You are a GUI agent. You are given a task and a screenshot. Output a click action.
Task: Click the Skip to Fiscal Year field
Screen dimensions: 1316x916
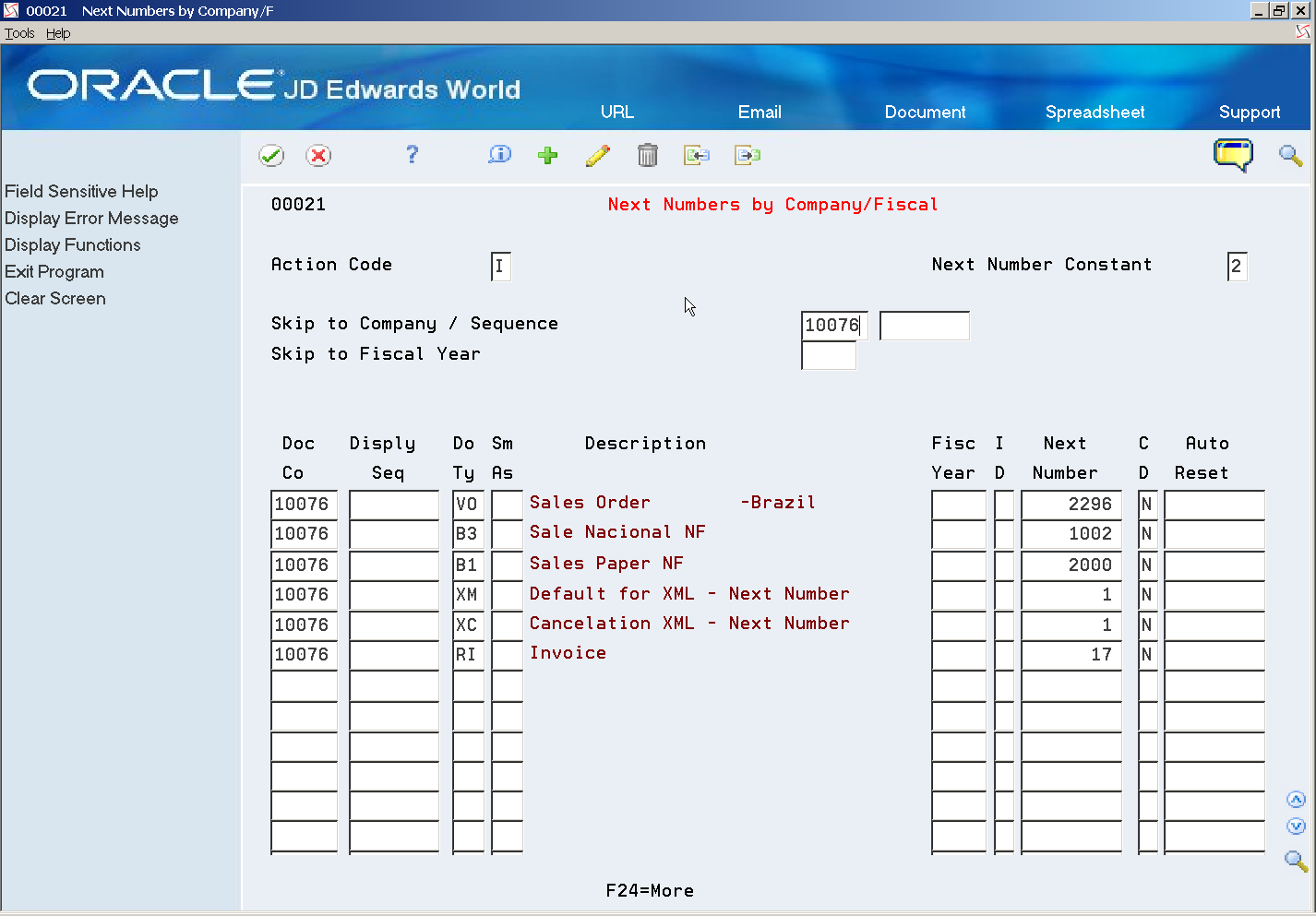(x=829, y=355)
